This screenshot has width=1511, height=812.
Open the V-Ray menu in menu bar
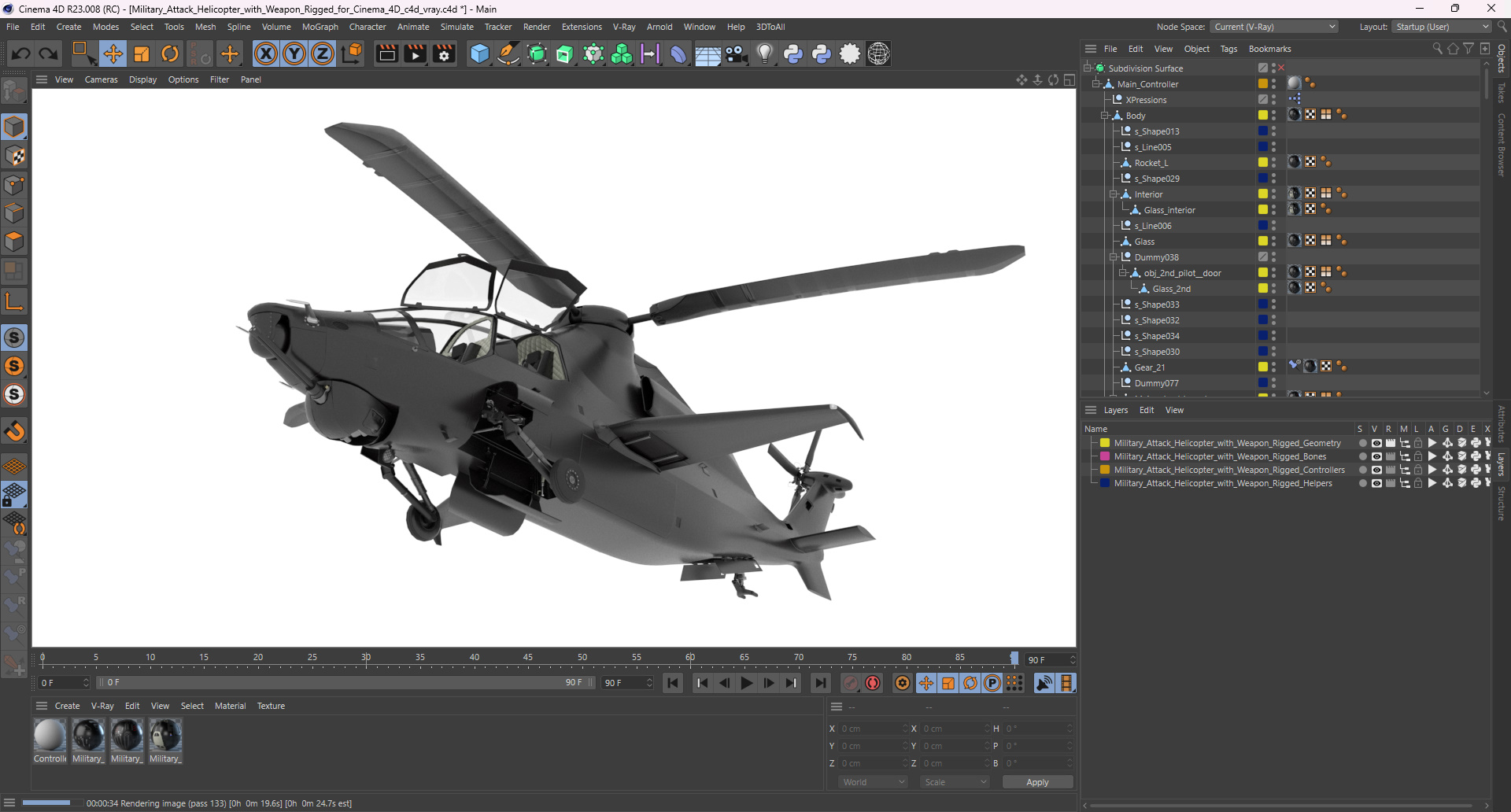[624, 27]
